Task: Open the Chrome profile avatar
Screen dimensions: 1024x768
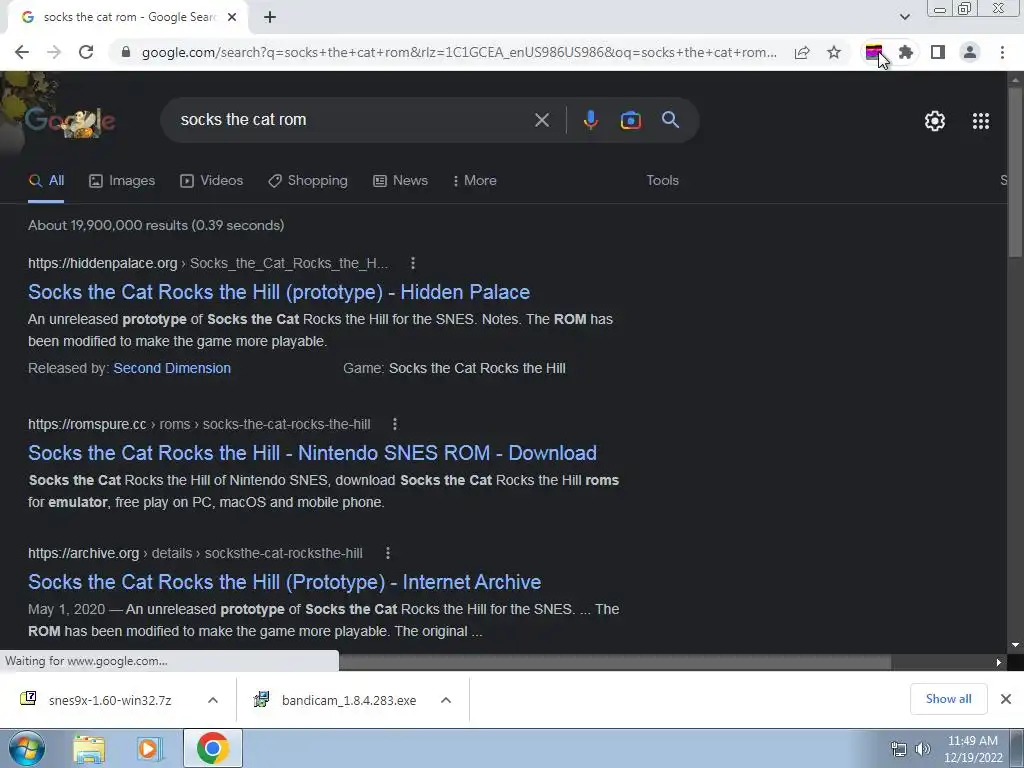Action: pyautogui.click(x=970, y=52)
